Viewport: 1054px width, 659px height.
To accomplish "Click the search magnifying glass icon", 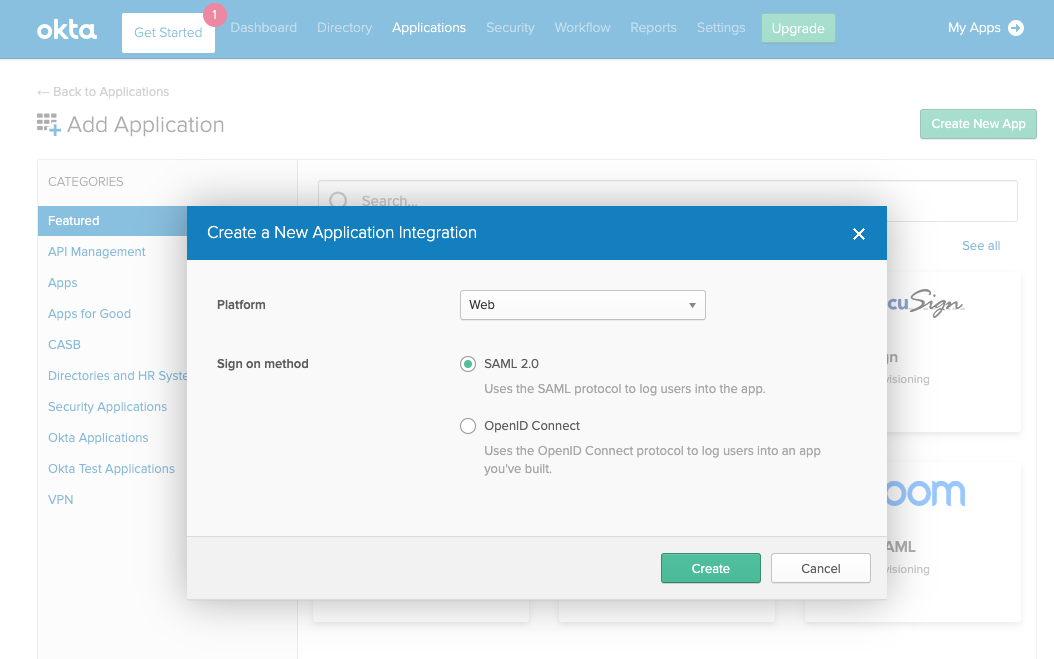I will click(339, 201).
